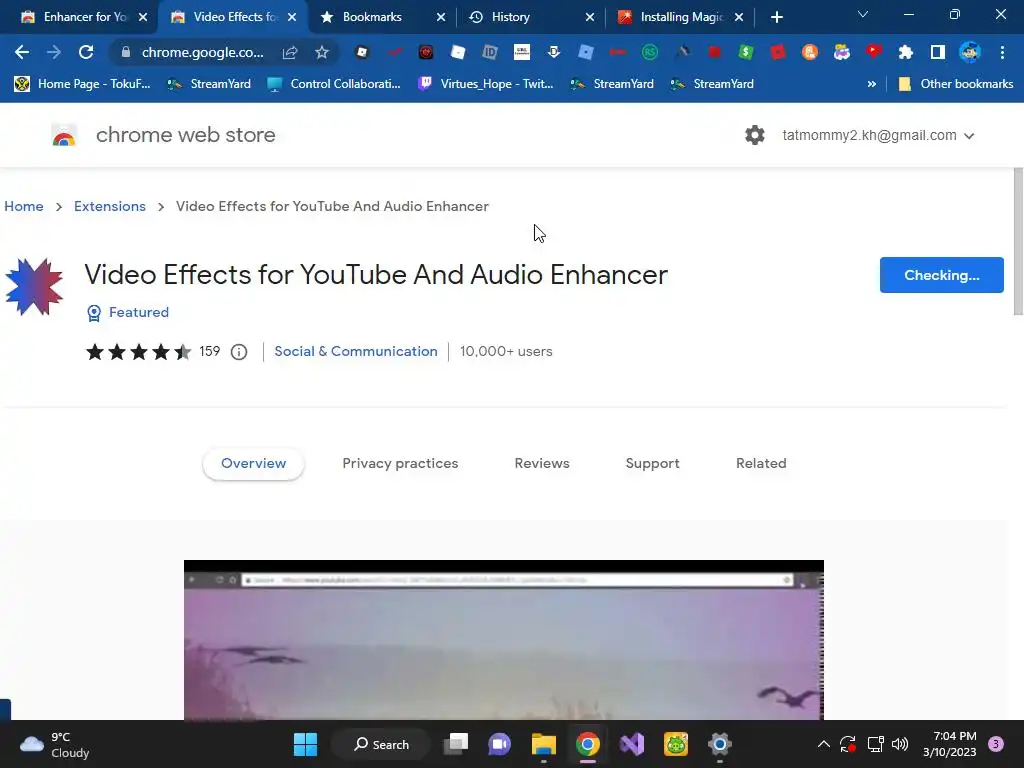Open the green dollar sign extension
This screenshot has width=1024, height=768.
pyautogui.click(x=746, y=52)
